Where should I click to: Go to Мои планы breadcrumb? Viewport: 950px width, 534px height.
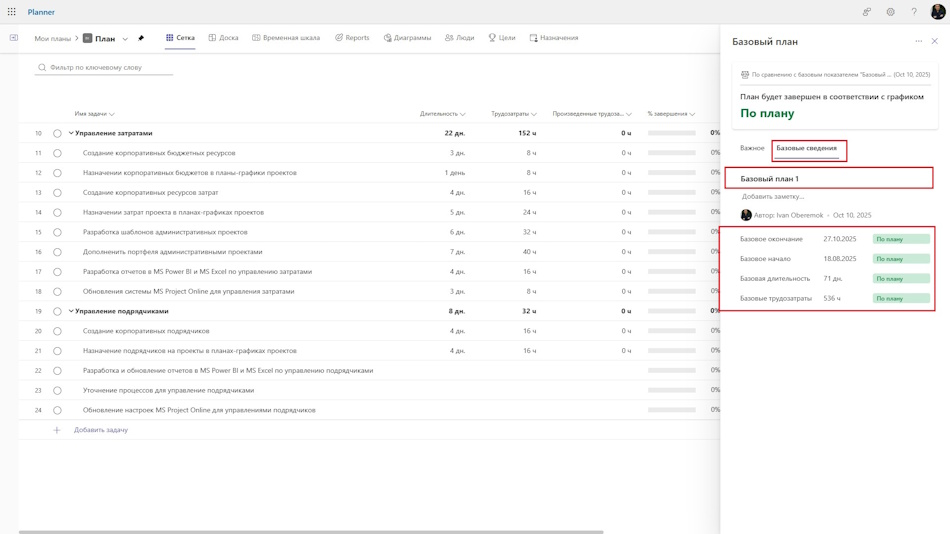pyautogui.click(x=53, y=38)
